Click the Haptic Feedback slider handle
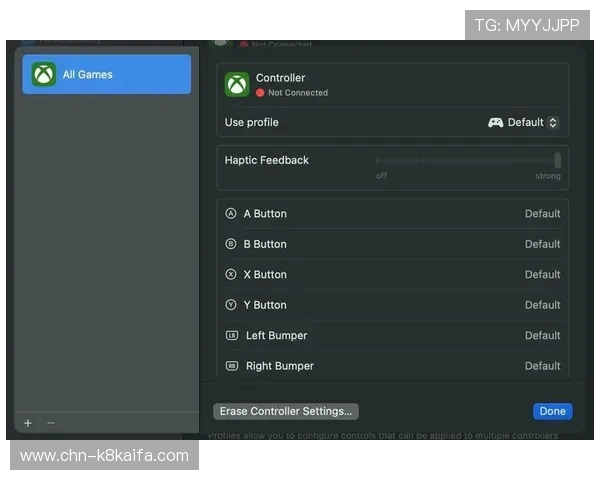This screenshot has width=600, height=480. point(558,160)
